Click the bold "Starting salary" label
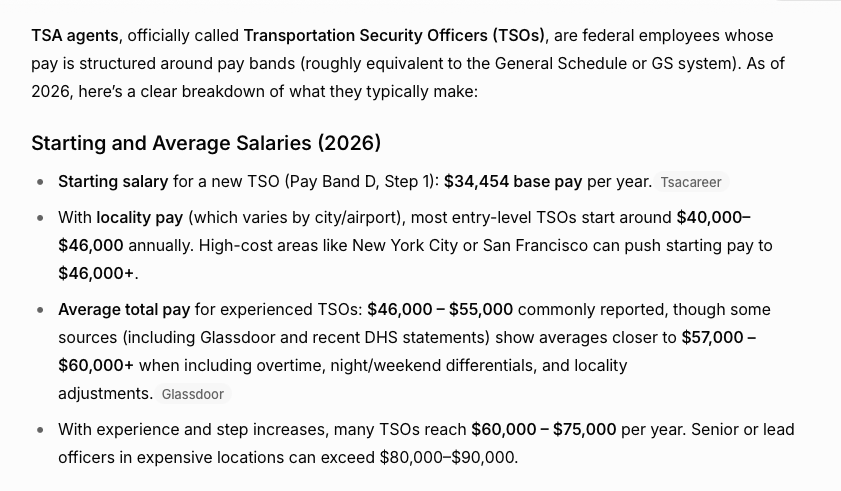This screenshot has width=841, height=491. (x=113, y=181)
